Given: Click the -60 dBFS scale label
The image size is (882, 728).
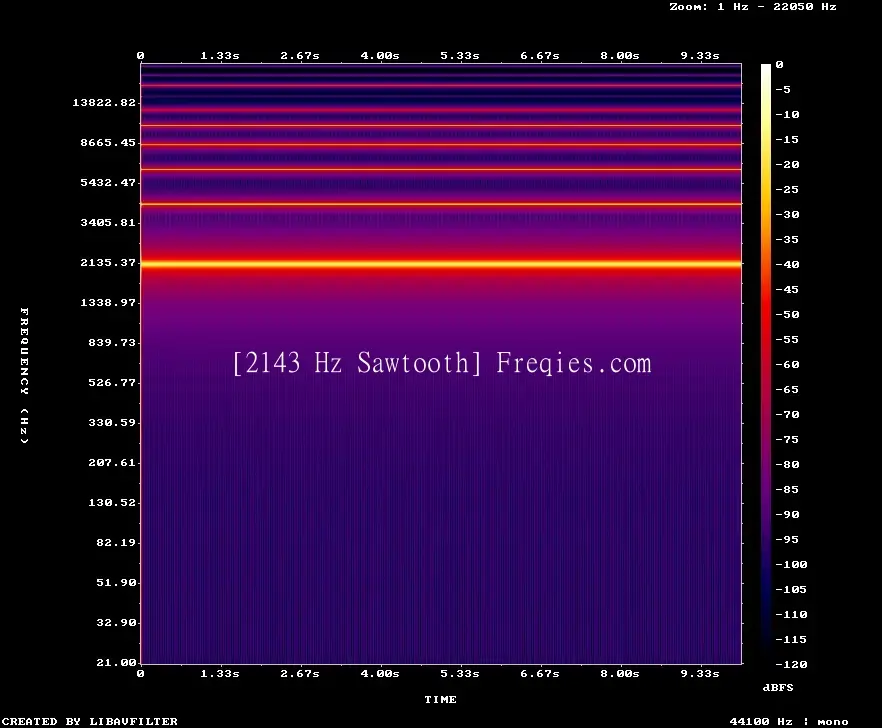Looking at the screenshot, I should (787, 365).
